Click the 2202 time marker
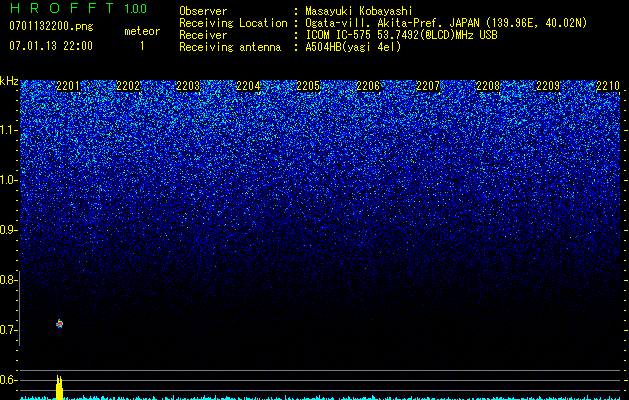The width and height of the screenshot is (629, 400). coord(128,86)
